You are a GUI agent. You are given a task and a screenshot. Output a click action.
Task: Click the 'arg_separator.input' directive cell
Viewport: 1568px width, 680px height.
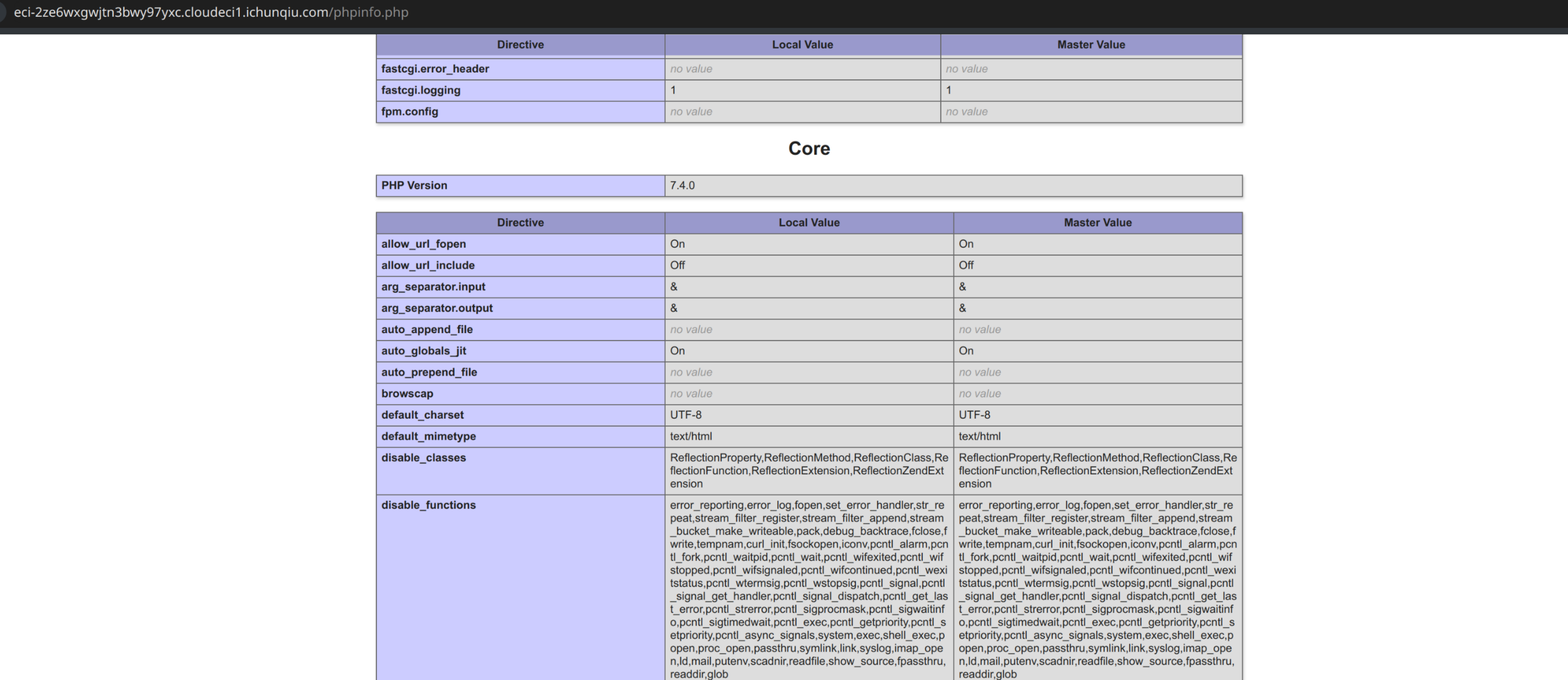tap(520, 287)
